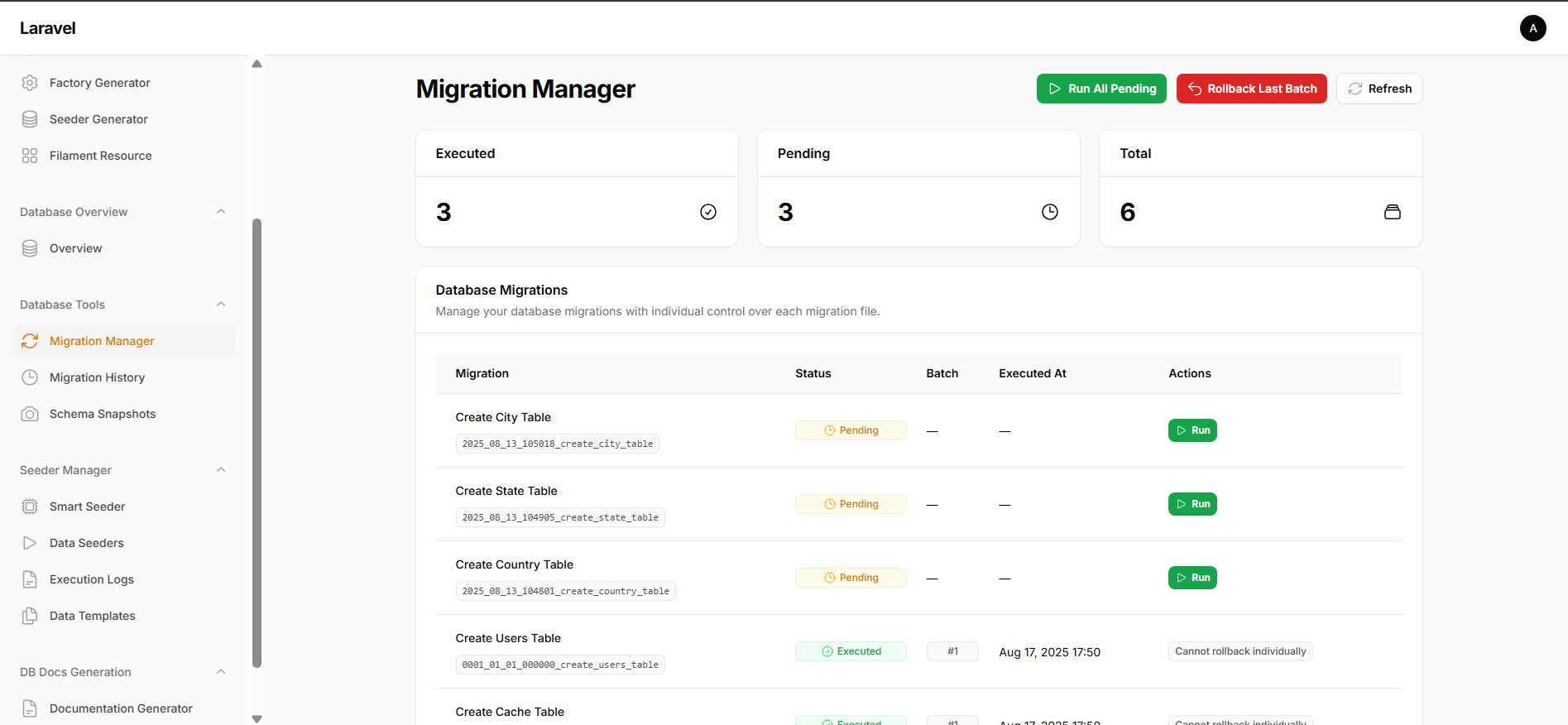
Task: Click Executed badge for Create Users Table
Action: 851,651
